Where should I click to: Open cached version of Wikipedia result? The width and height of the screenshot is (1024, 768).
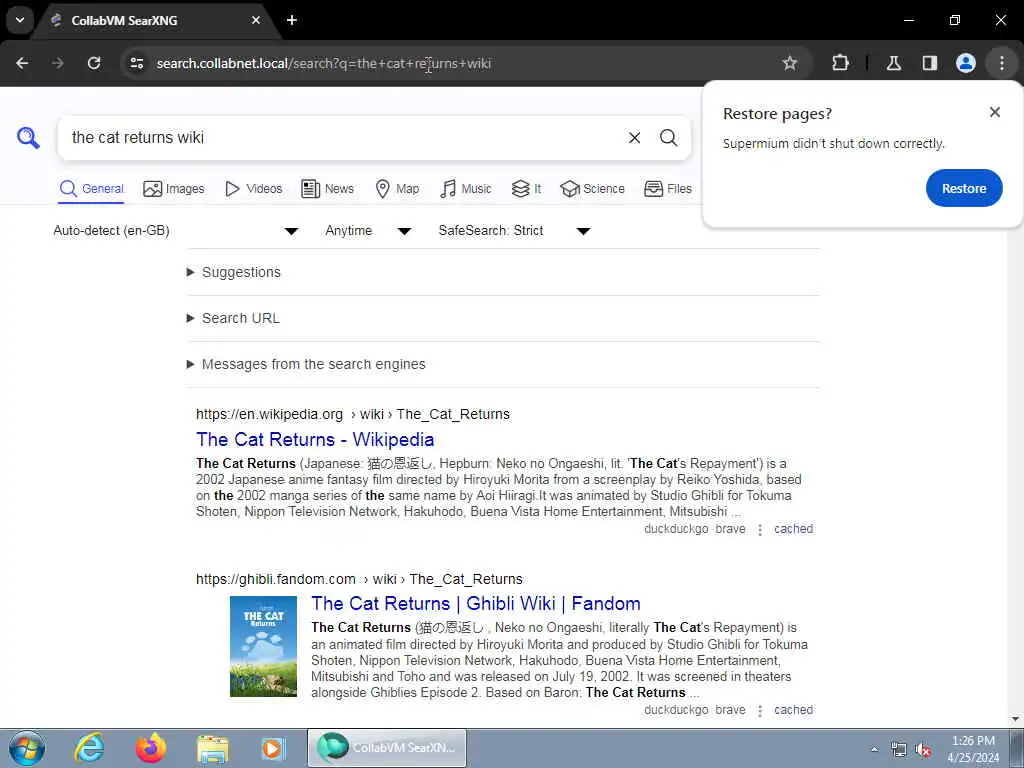tap(793, 529)
